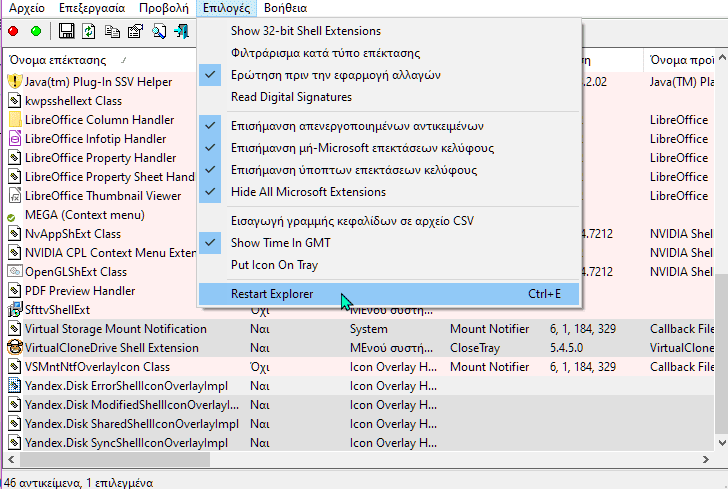Click the OpenGLShExt Class row icon
This screenshot has width=728, height=489.
15,272
